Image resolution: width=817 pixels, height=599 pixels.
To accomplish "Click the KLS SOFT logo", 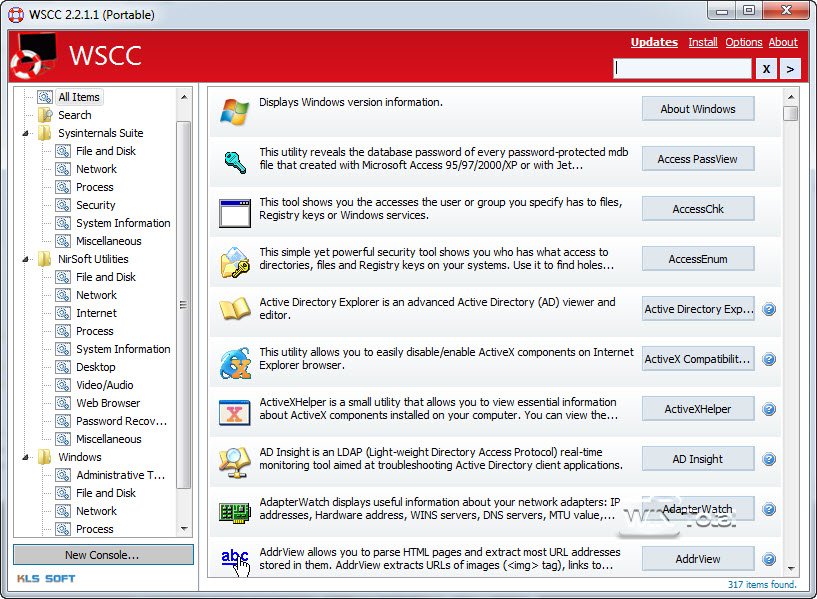I will click(46, 579).
